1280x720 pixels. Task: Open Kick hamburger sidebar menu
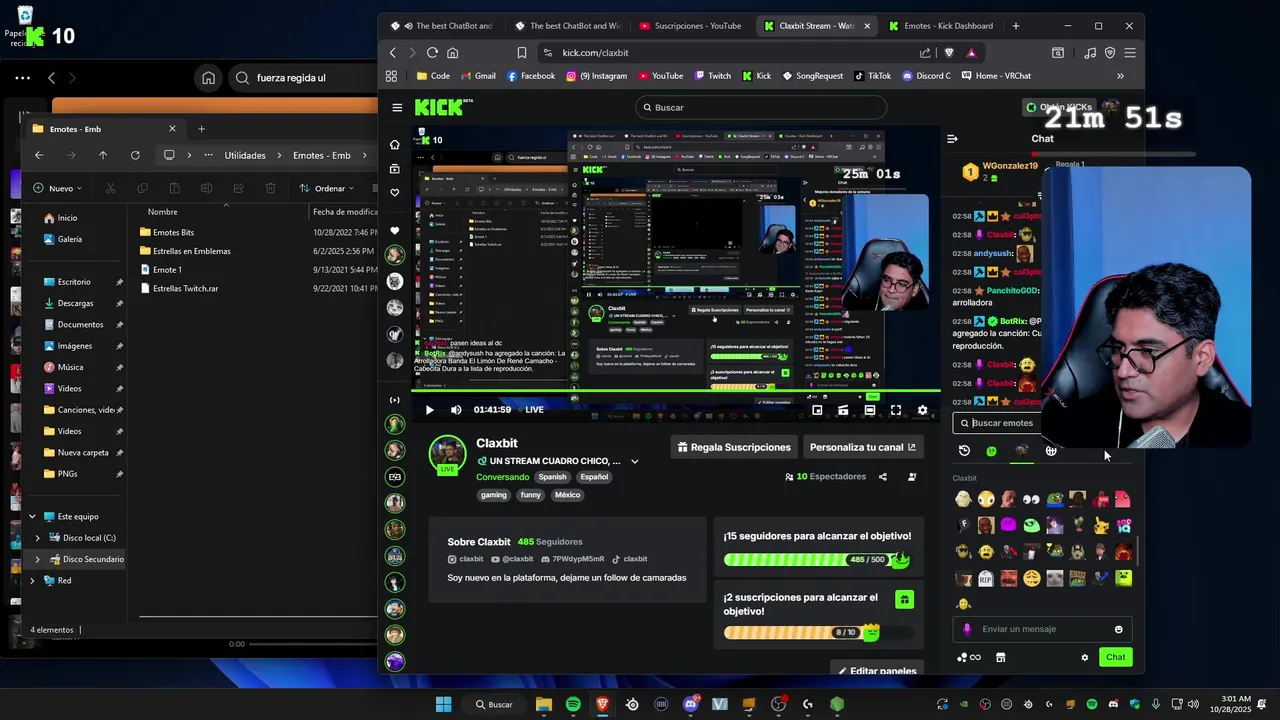point(397,107)
